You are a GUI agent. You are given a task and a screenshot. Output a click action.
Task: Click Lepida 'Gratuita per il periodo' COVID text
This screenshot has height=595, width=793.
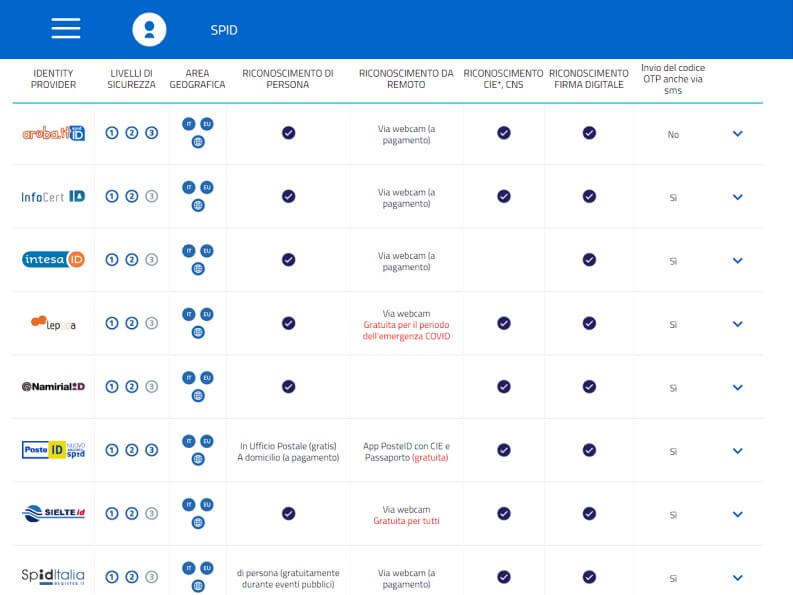(406, 330)
